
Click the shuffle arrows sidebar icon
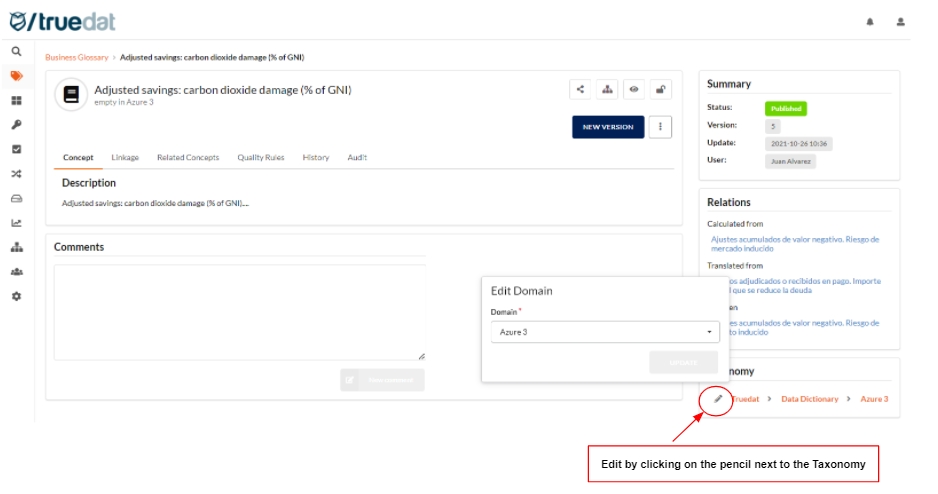(16, 174)
